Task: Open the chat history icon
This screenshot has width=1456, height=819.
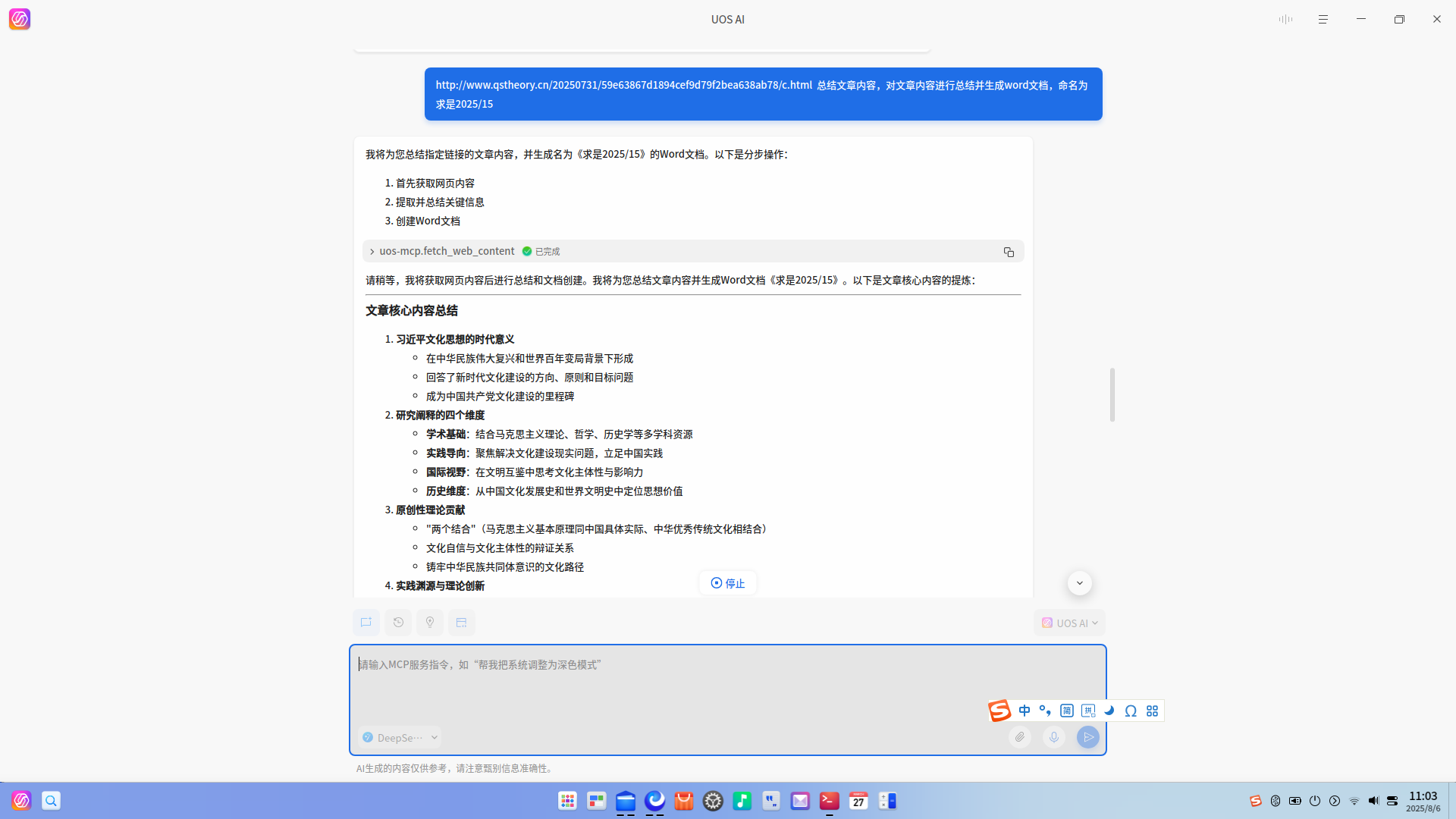Action: [x=398, y=623]
